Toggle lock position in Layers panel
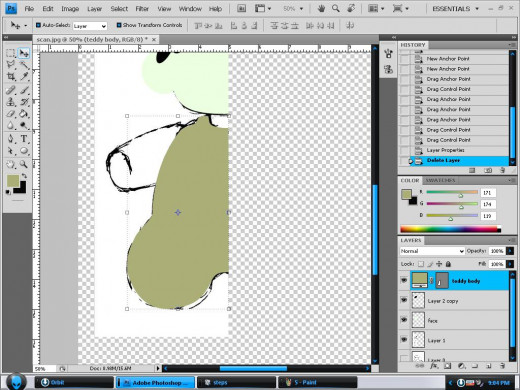The image size is (520, 390). tap(439, 264)
